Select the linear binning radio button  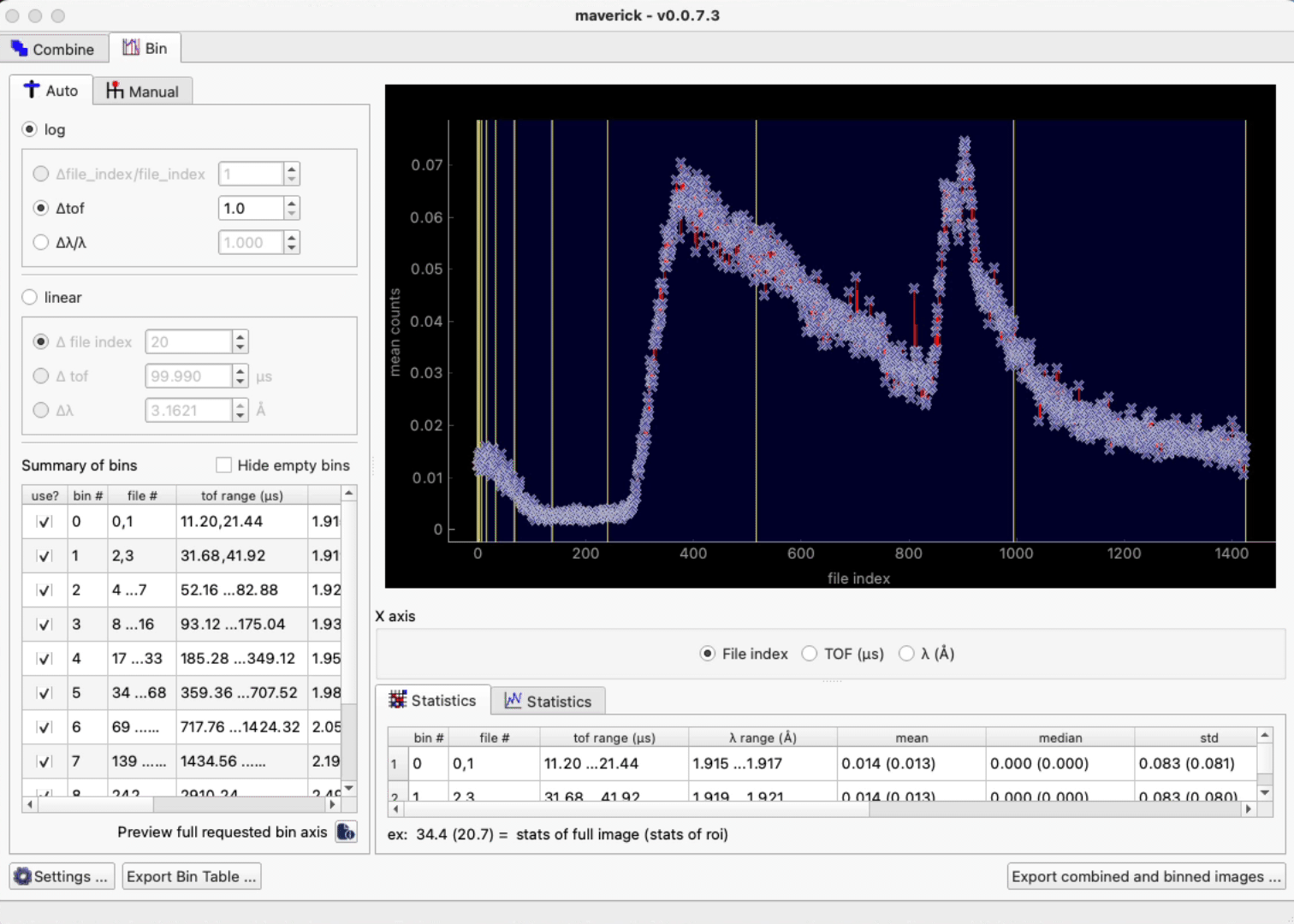30,297
